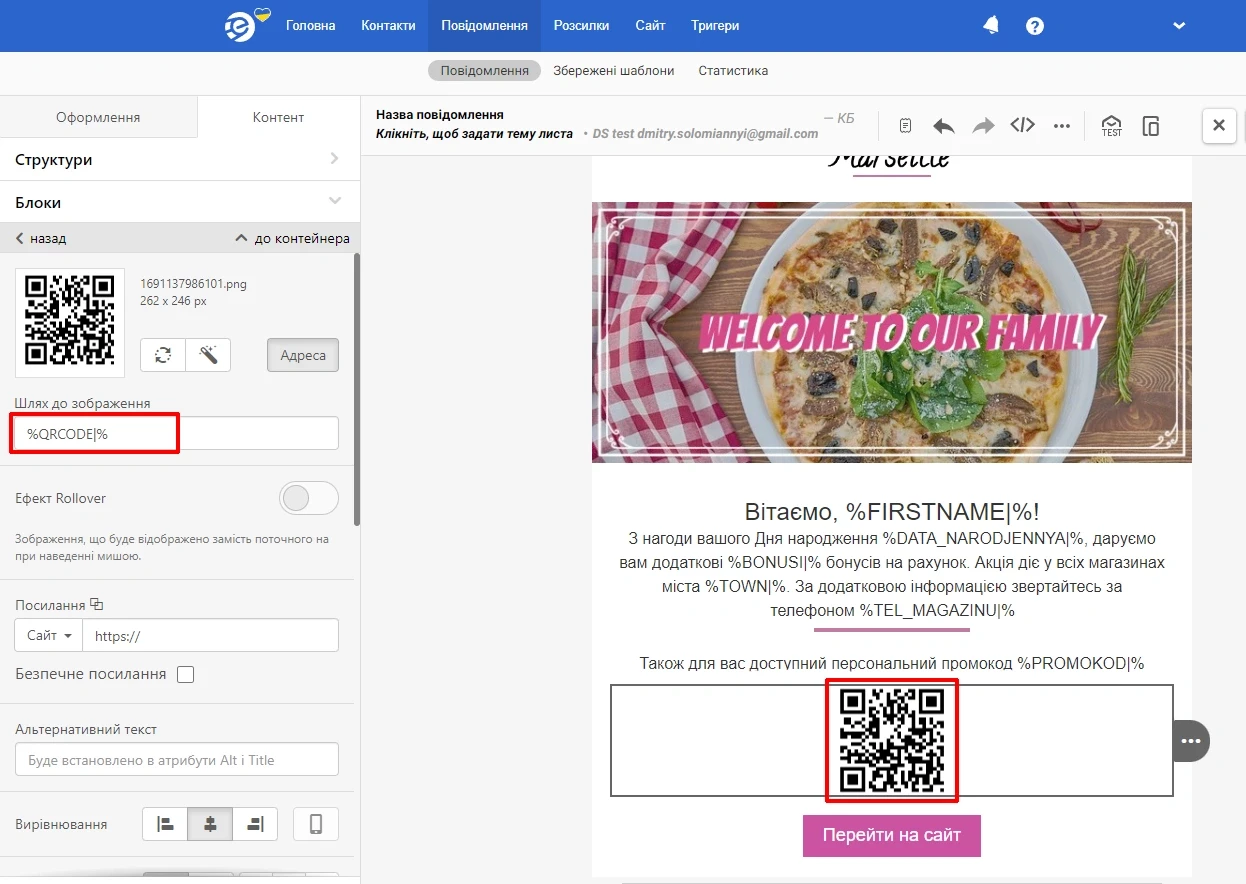
Task: Toggle the Ефект Rollover switch
Action: 308,498
